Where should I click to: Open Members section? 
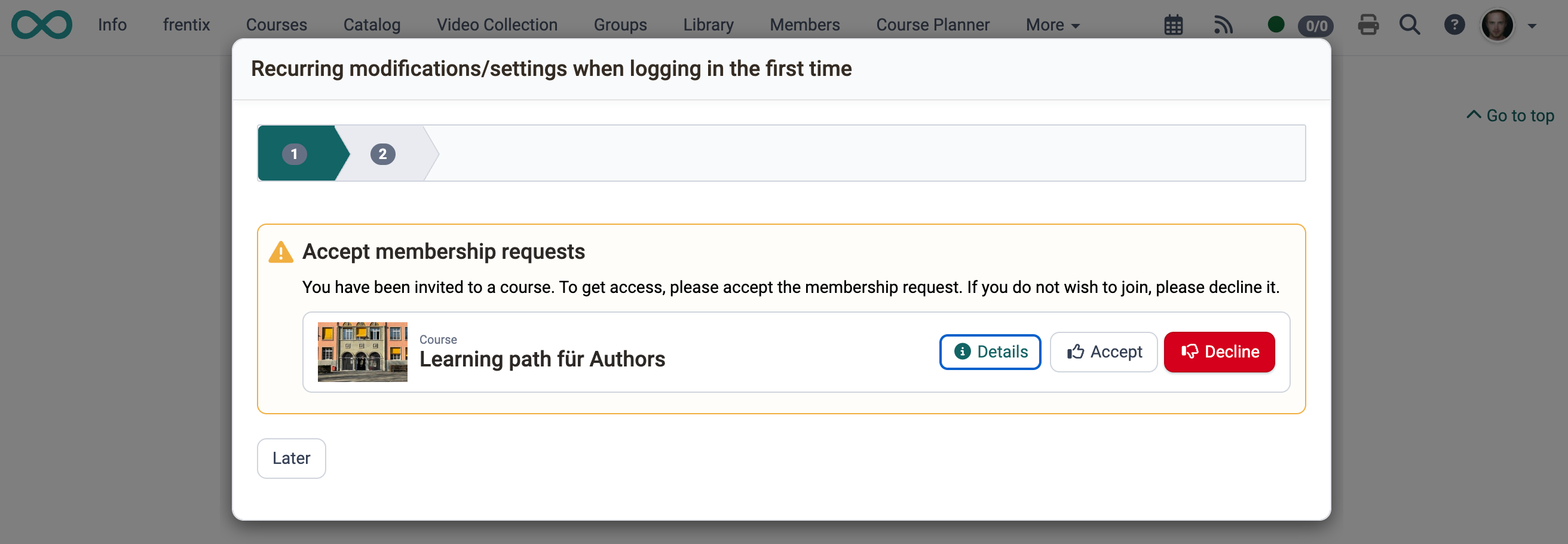pyautogui.click(x=805, y=25)
